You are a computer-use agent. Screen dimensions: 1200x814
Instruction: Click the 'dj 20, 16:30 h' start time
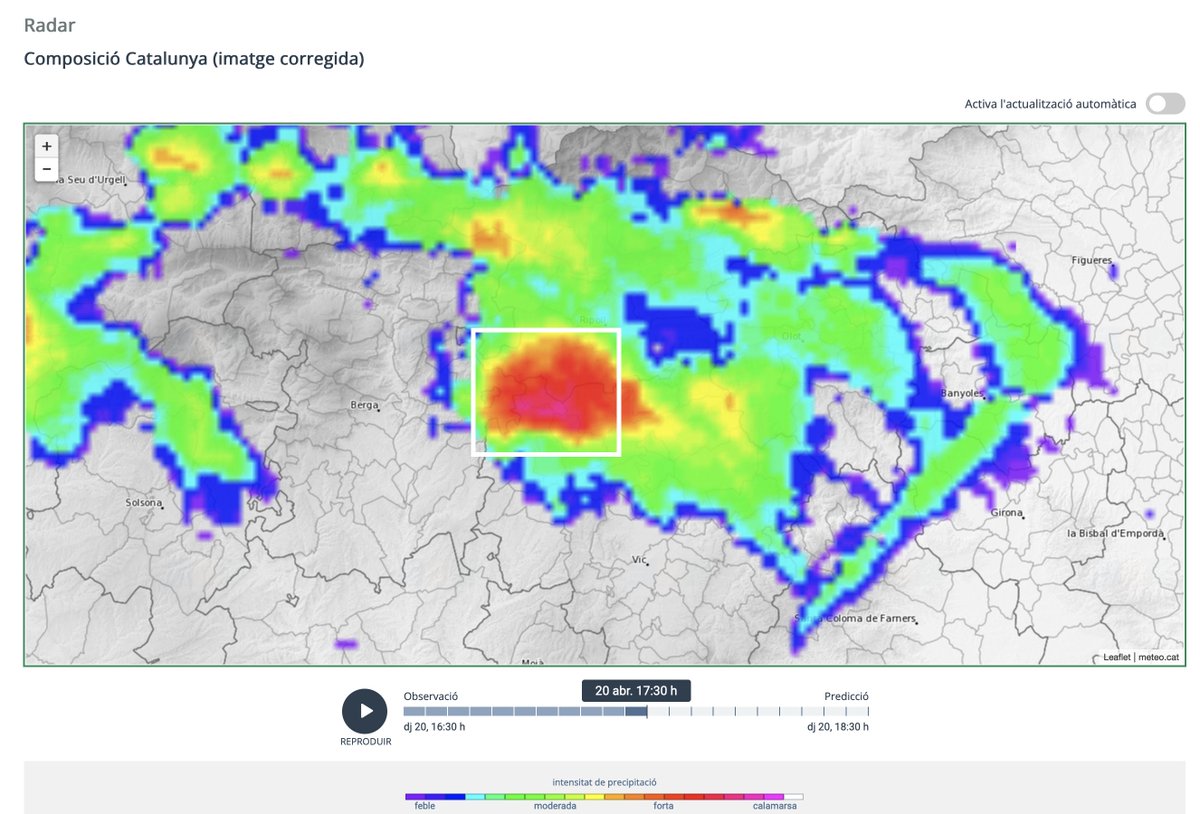click(x=434, y=727)
